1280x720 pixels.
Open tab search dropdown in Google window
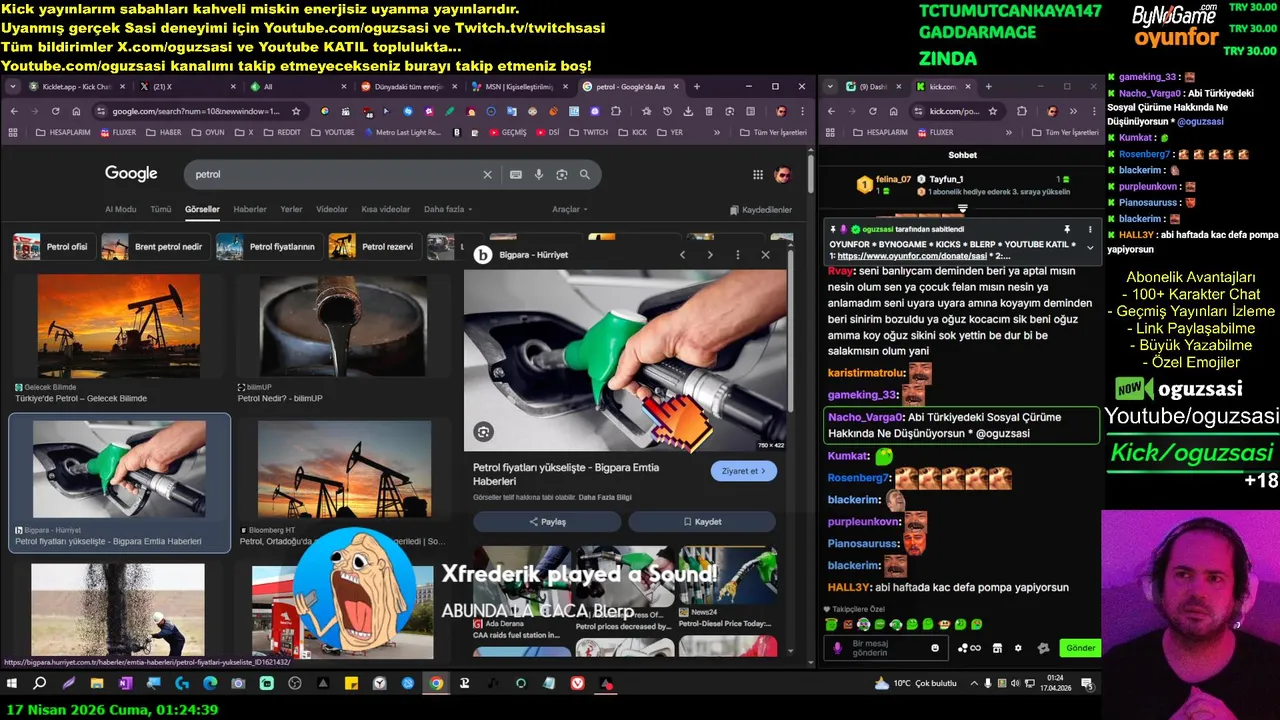click(x=13, y=87)
